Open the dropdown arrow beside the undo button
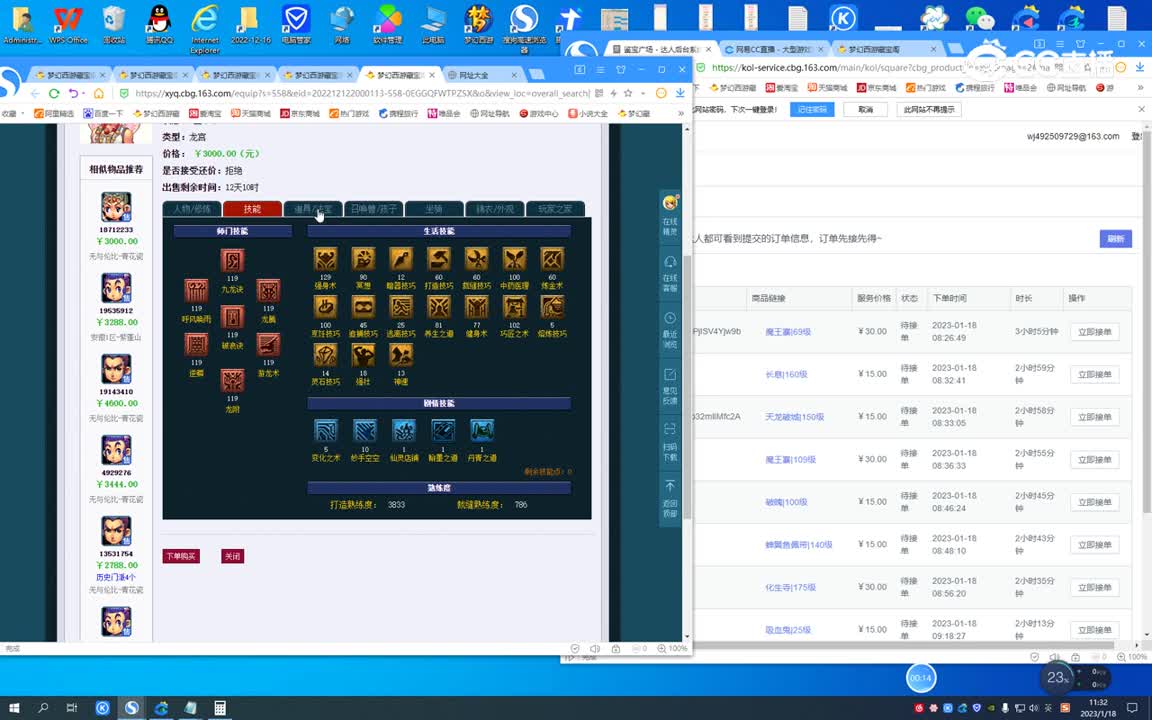Viewport: 1152px width, 720px height. click(85, 93)
